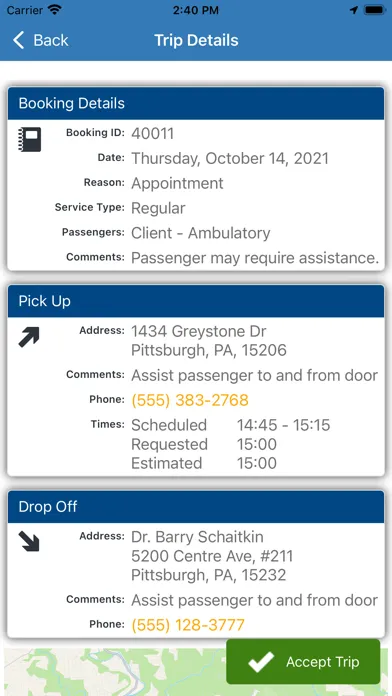Screen dimensions: 392x696
Task: Select the Booking Details header
Action: (x=196, y=103)
